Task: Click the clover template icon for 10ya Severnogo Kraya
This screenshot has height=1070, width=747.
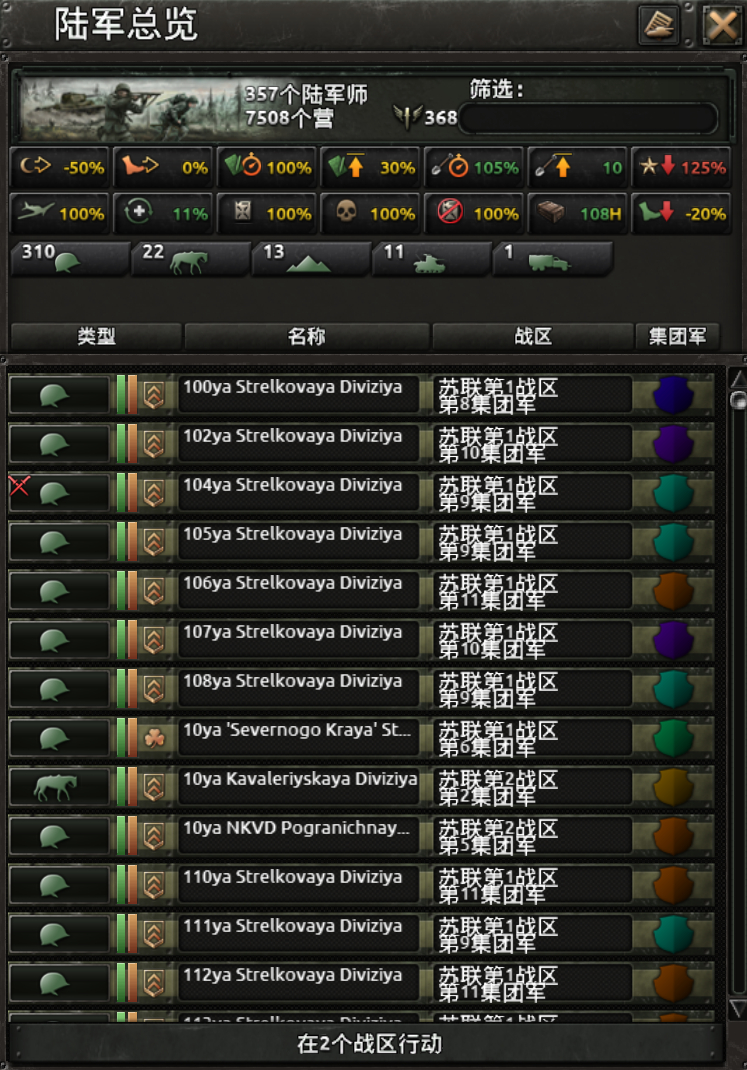Action: point(155,738)
